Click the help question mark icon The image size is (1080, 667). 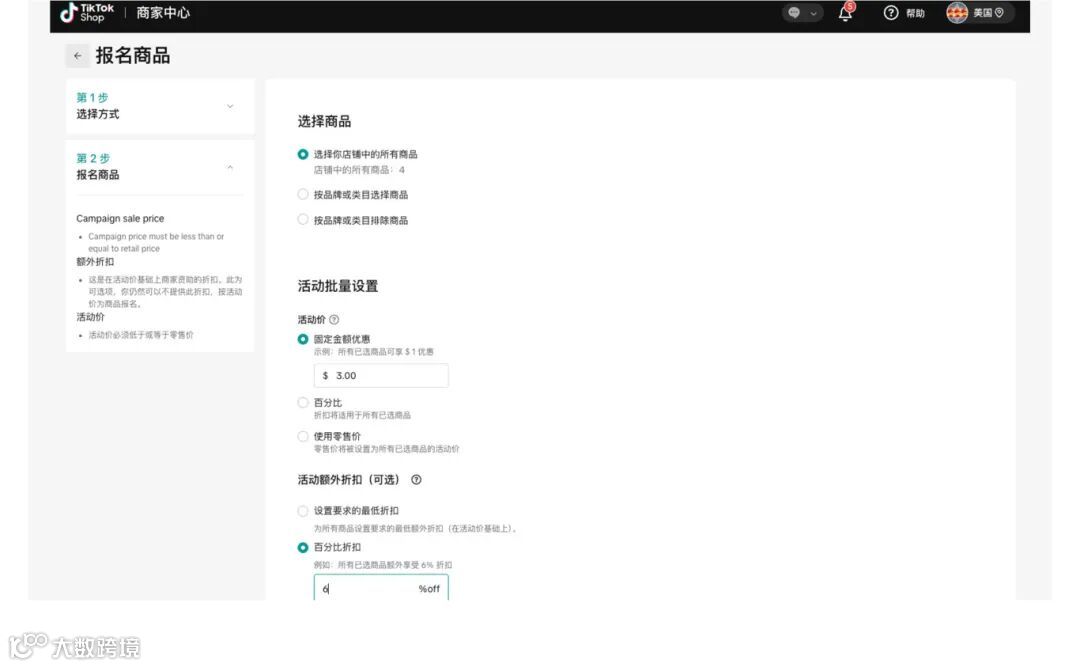tap(891, 12)
